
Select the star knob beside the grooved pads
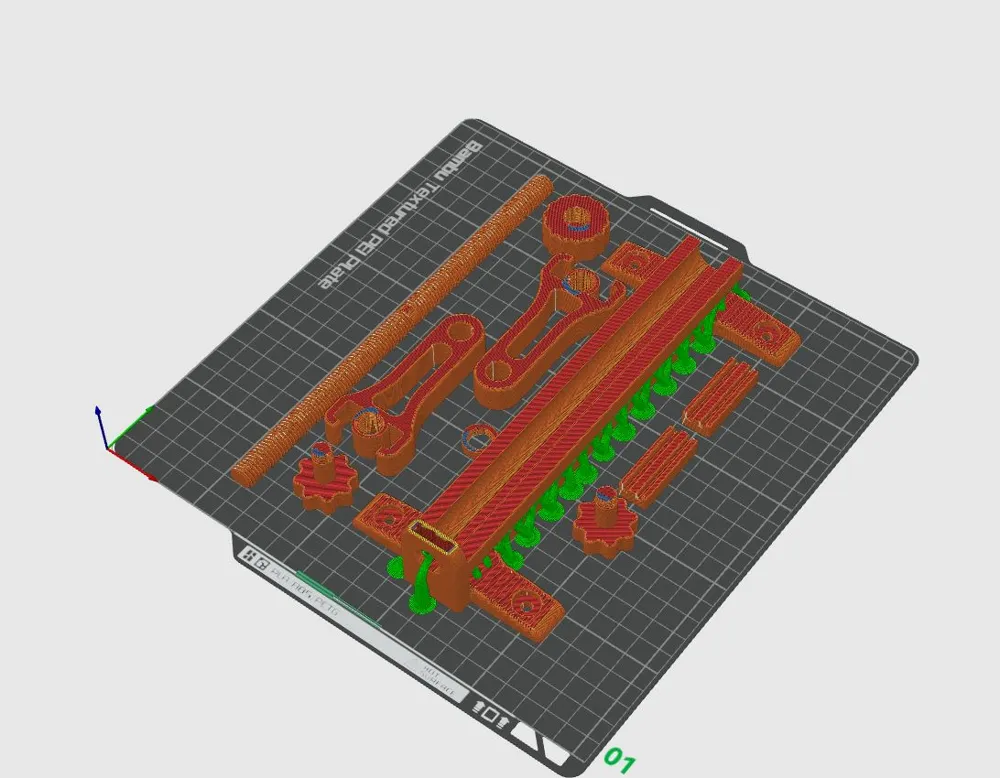tap(605, 524)
